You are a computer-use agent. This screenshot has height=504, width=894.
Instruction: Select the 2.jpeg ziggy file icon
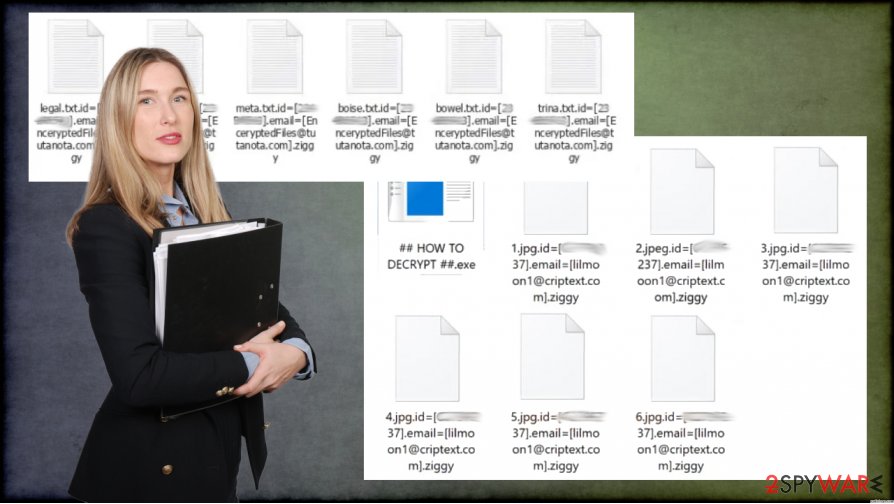click(682, 191)
